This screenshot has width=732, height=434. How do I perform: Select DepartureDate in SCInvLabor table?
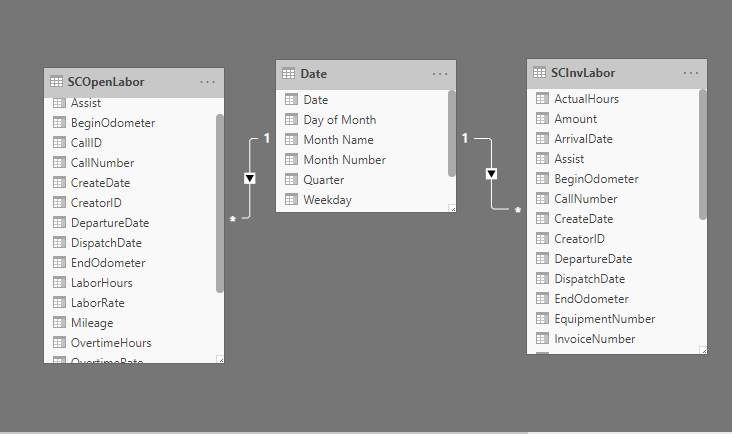point(593,259)
